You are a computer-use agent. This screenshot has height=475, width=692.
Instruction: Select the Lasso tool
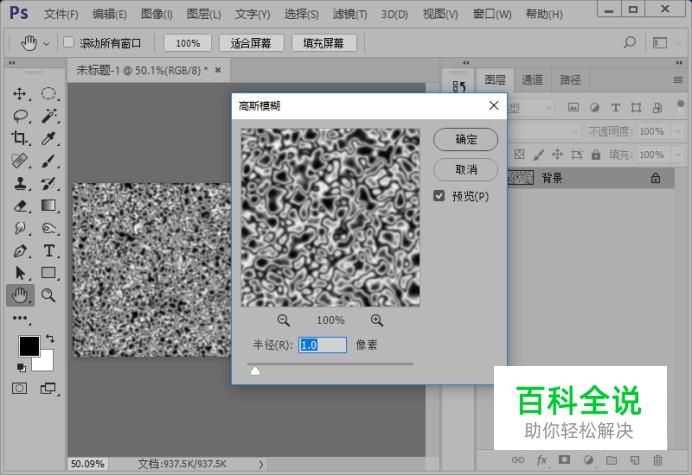[x=20, y=116]
